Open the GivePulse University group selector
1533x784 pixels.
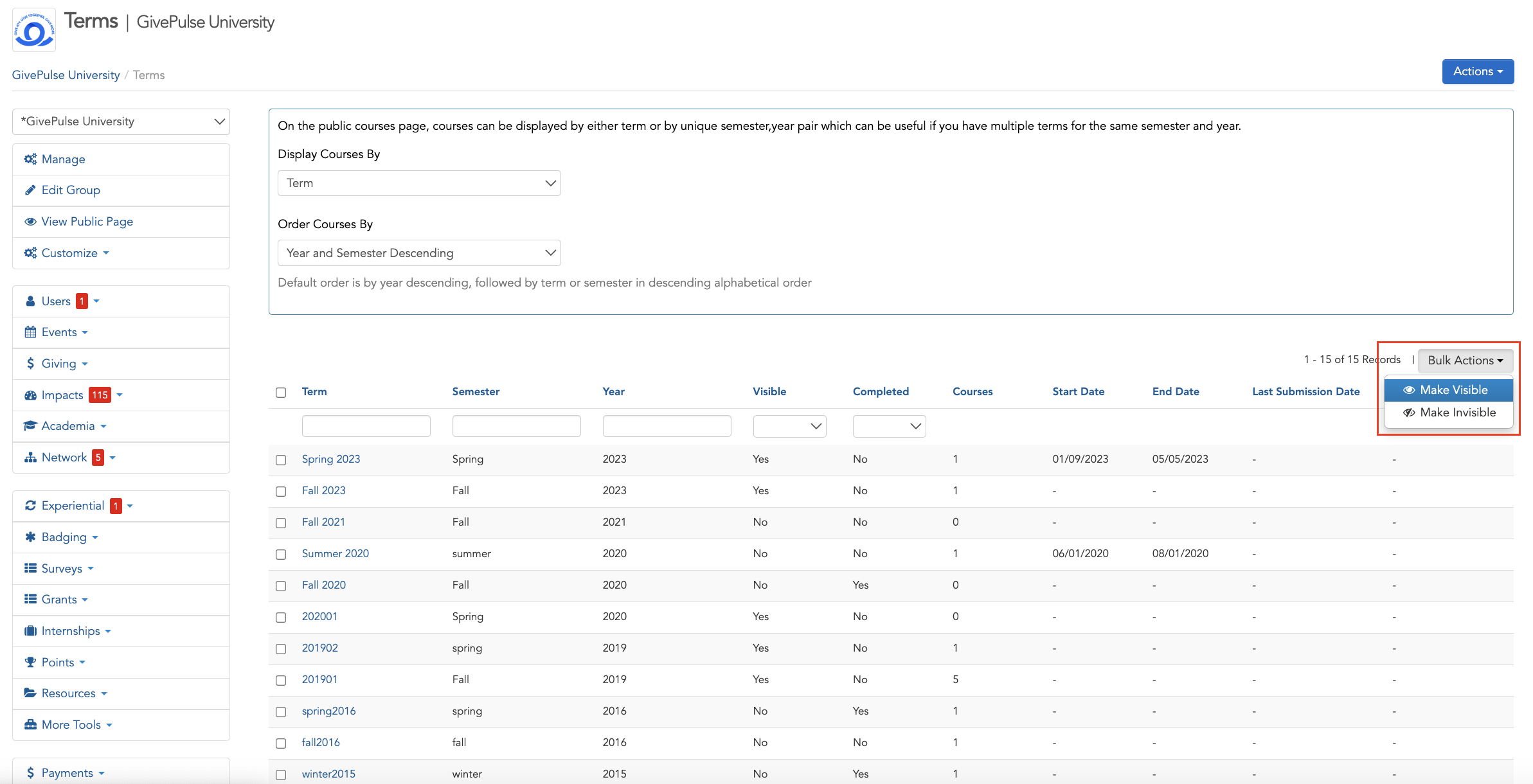[x=121, y=121]
